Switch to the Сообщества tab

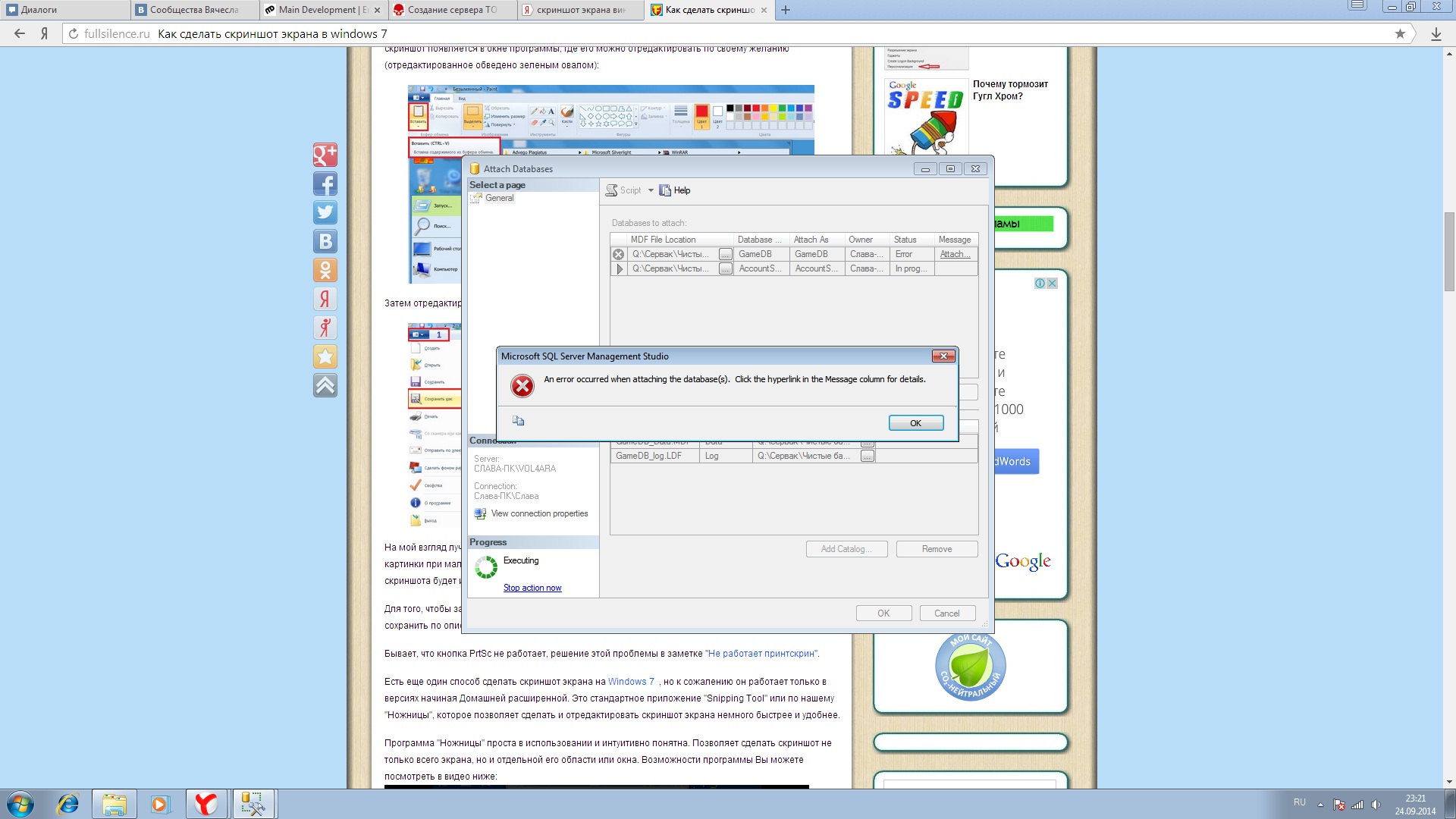pyautogui.click(x=193, y=10)
